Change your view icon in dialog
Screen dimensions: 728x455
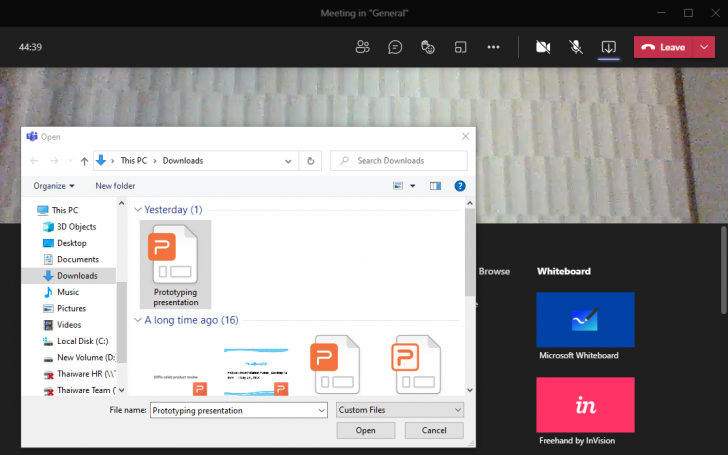(398, 186)
